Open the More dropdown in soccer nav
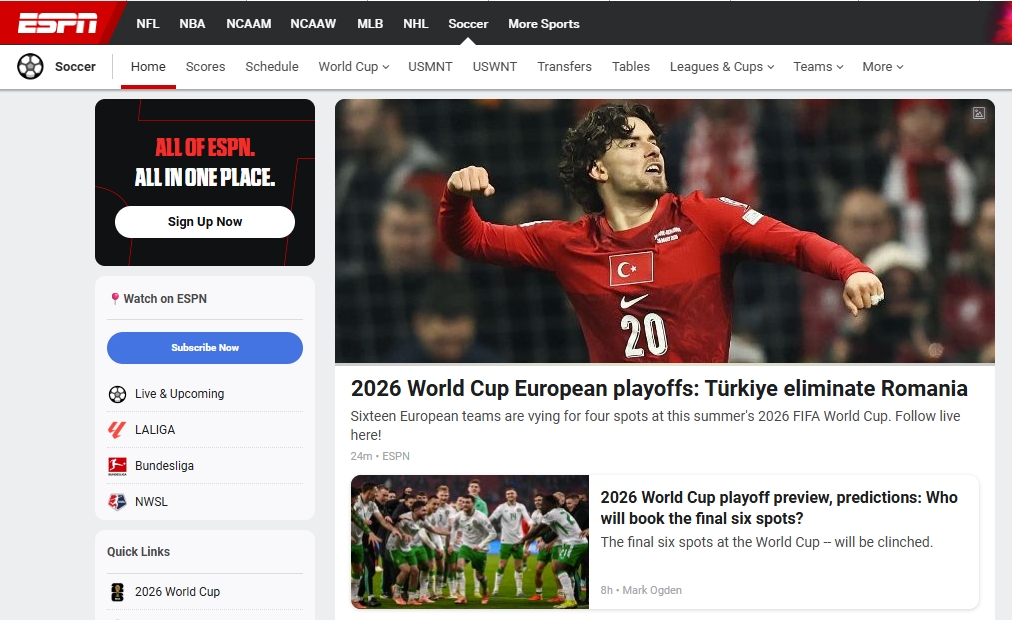 pos(882,67)
